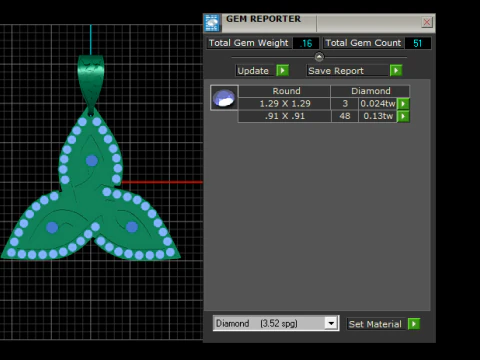Select the 1.29 X 1.29 size cell
The width and height of the screenshot is (480, 360).
point(285,104)
